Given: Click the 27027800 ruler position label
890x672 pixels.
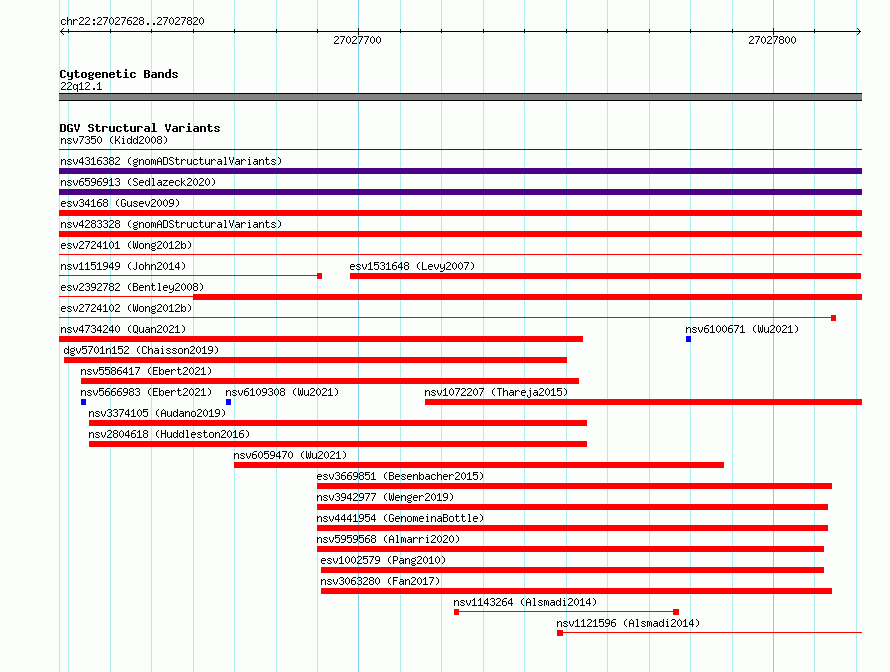Looking at the screenshot, I should (773, 40).
